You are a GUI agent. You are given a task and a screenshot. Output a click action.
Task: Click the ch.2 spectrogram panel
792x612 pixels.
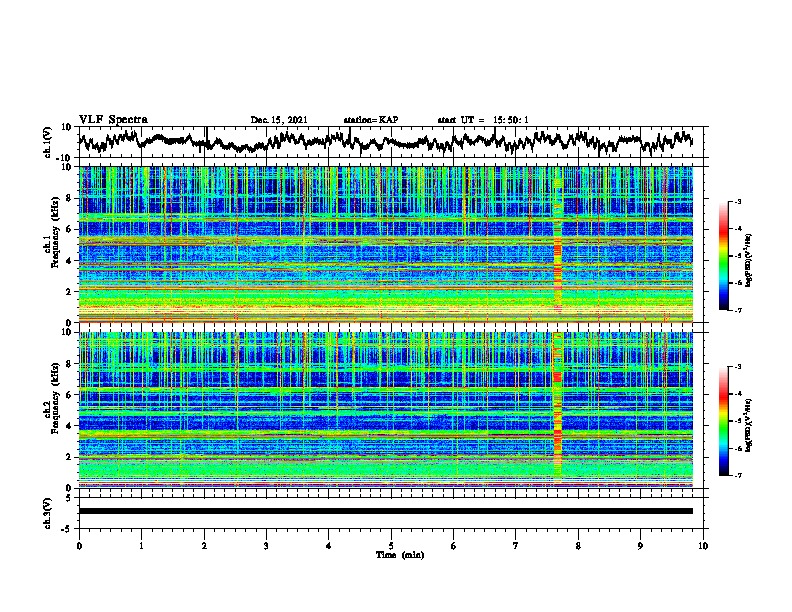click(386, 410)
